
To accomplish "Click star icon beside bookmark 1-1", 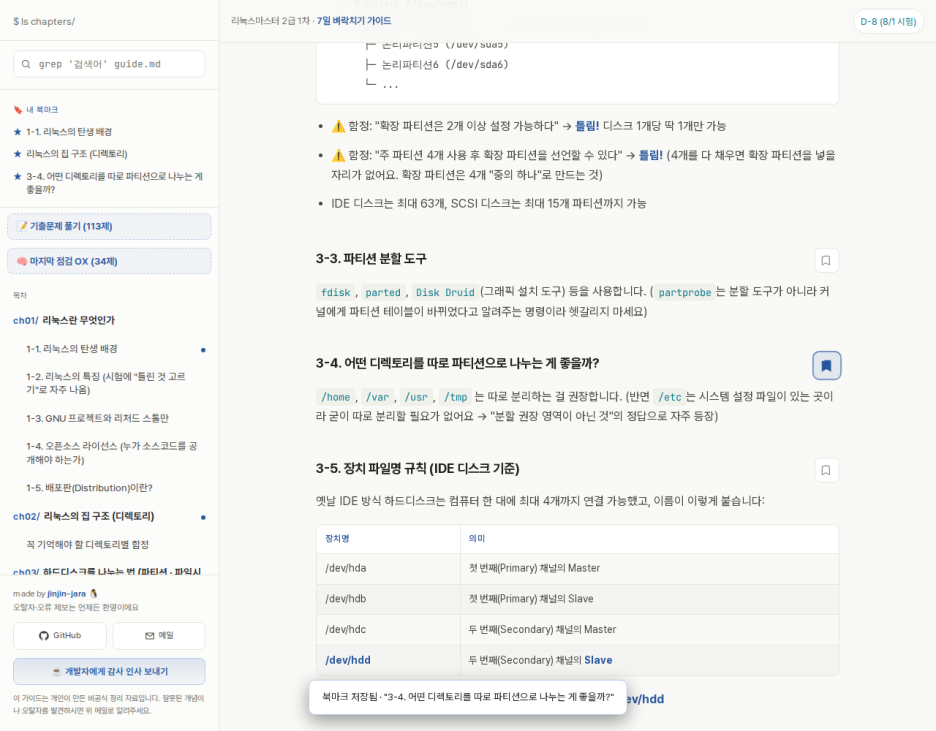I will [17, 132].
